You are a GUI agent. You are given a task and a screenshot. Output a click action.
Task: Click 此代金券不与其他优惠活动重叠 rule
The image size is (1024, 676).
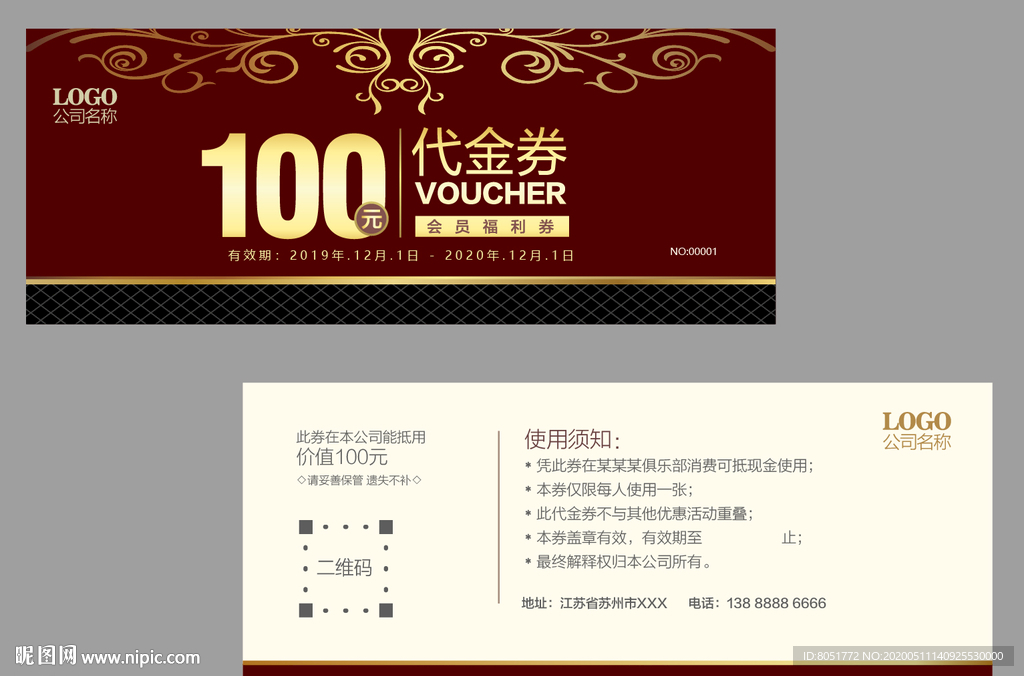pos(639,513)
